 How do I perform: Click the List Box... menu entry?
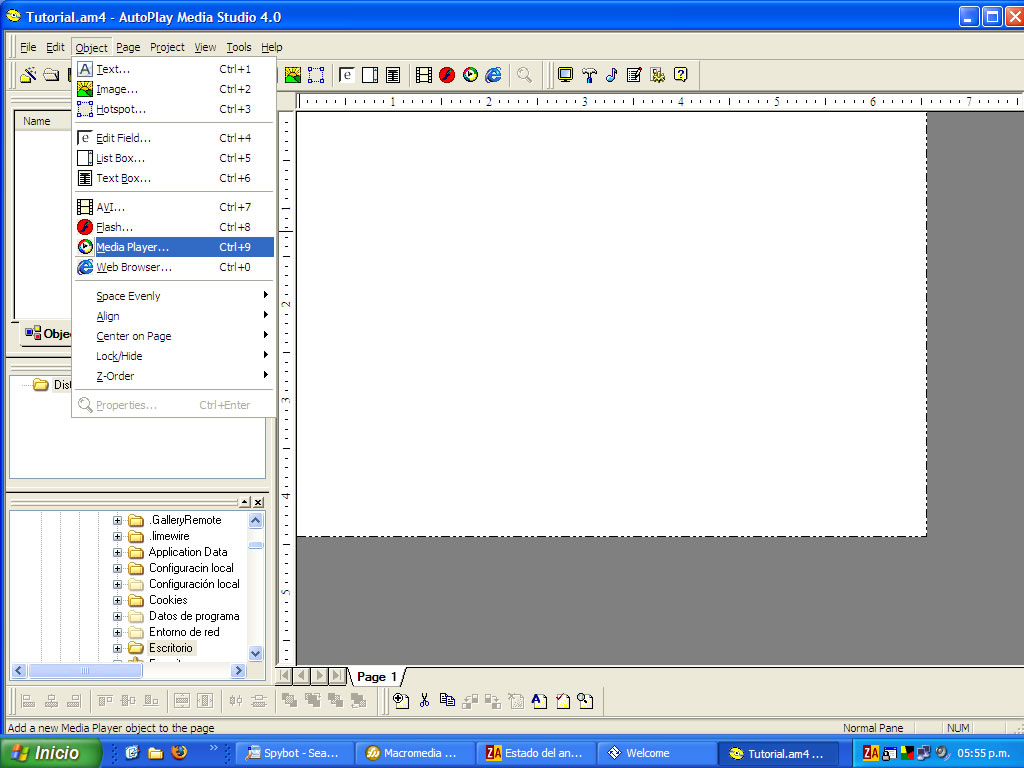point(173,158)
